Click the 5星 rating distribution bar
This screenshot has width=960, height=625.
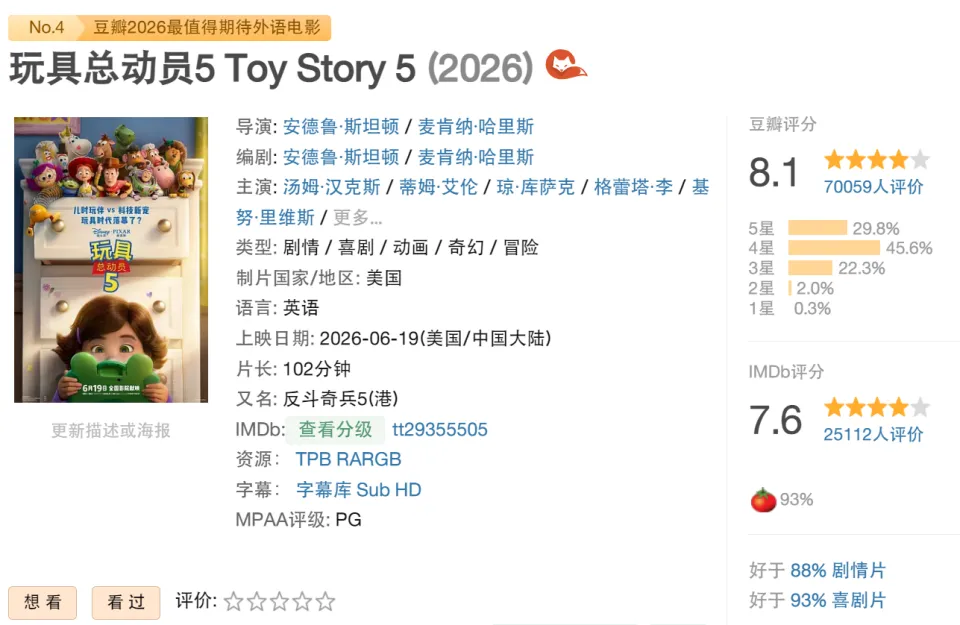tap(817, 228)
